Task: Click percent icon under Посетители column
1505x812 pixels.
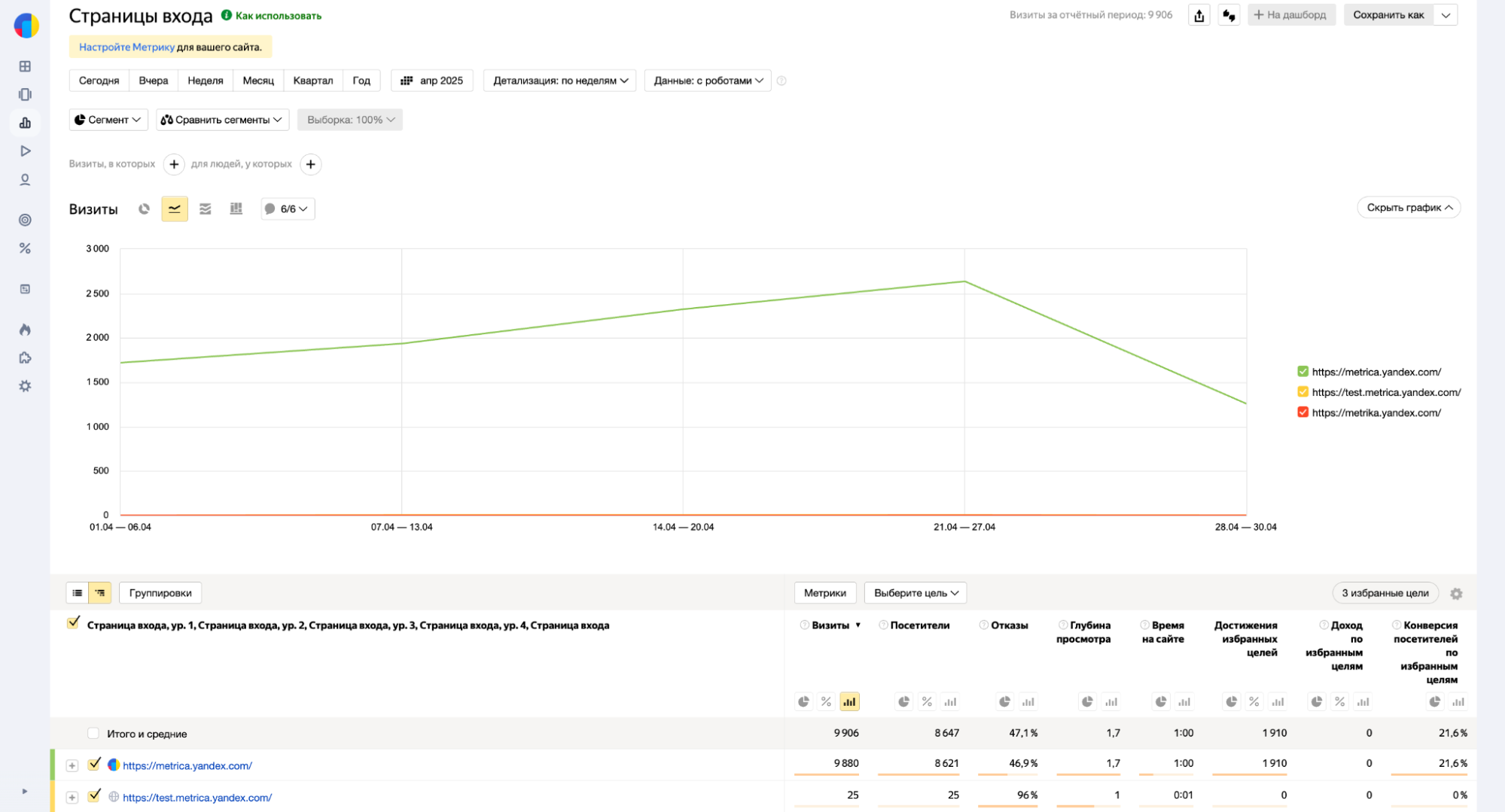Action: 927,701
